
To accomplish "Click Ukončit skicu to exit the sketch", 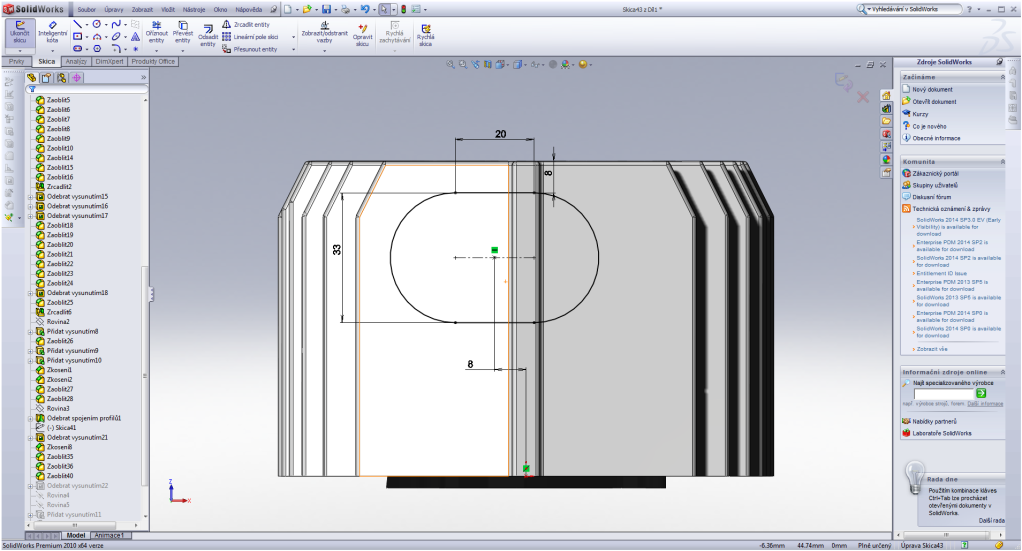I will [x=20, y=32].
